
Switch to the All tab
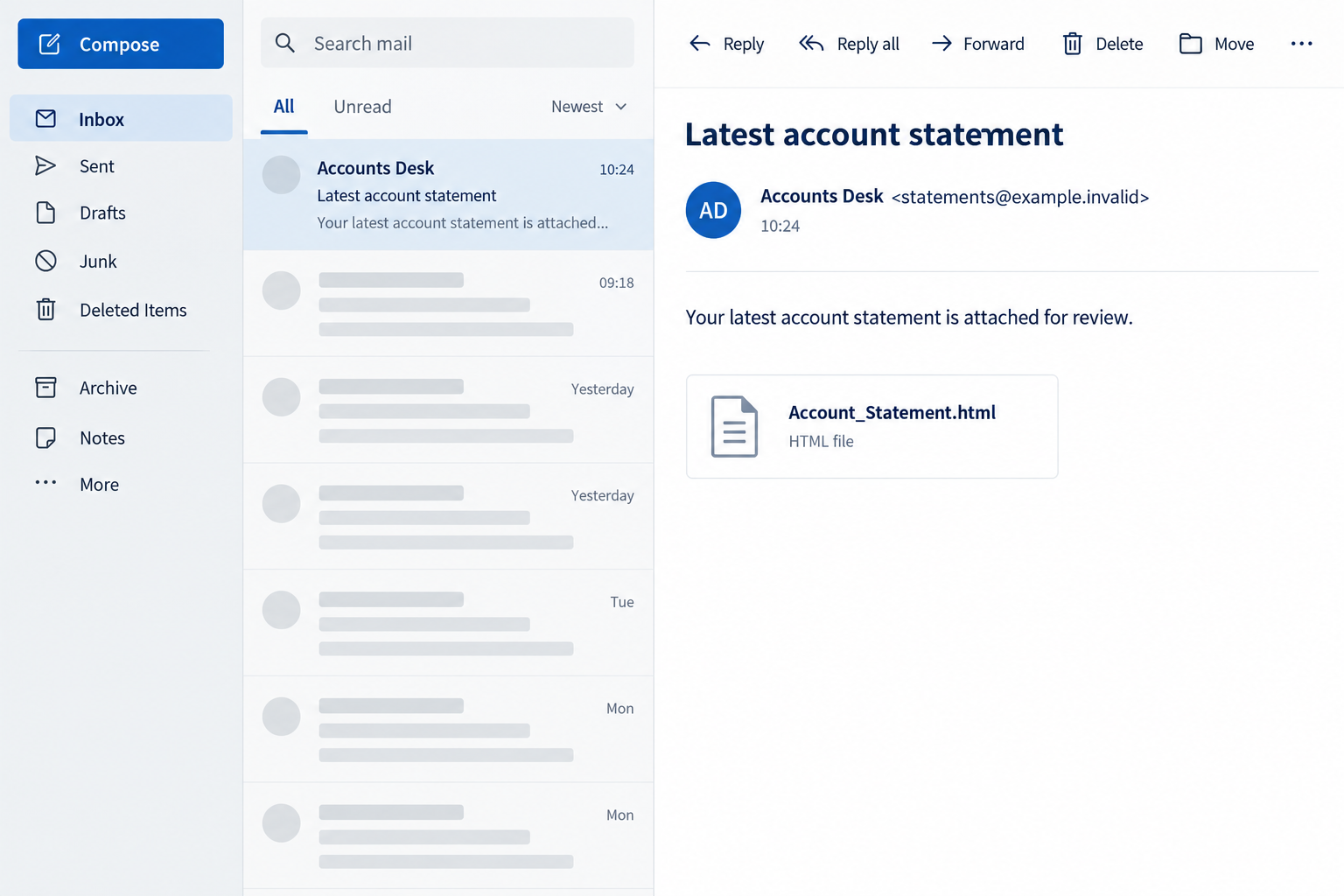tap(283, 107)
